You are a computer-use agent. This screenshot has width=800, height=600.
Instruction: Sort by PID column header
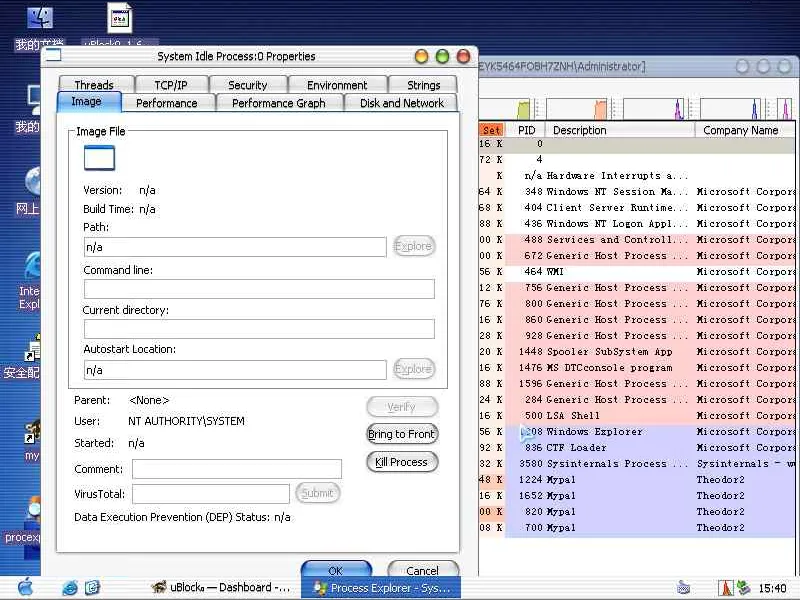pos(527,130)
